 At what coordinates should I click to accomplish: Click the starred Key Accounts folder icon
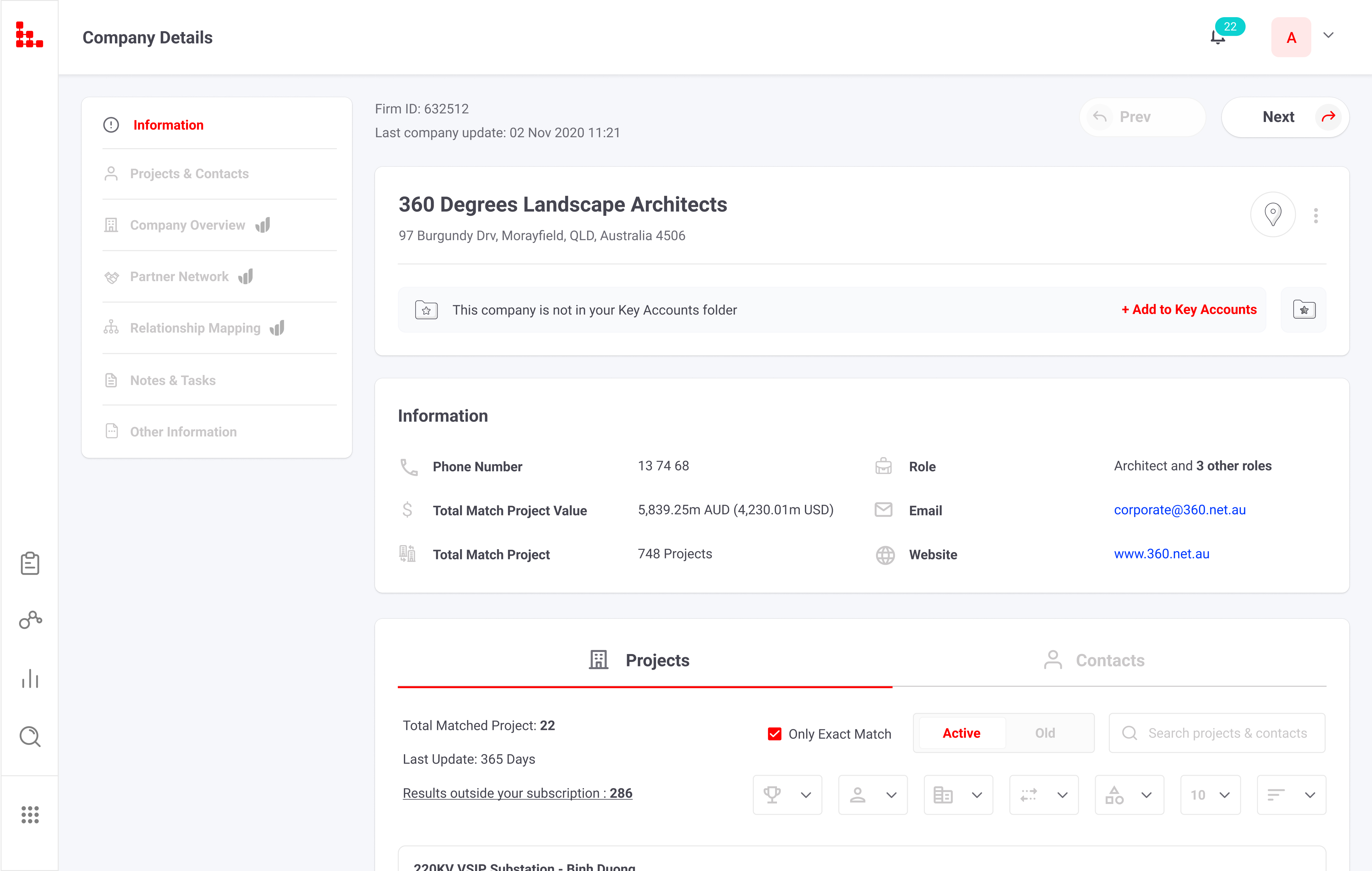pos(1304,309)
